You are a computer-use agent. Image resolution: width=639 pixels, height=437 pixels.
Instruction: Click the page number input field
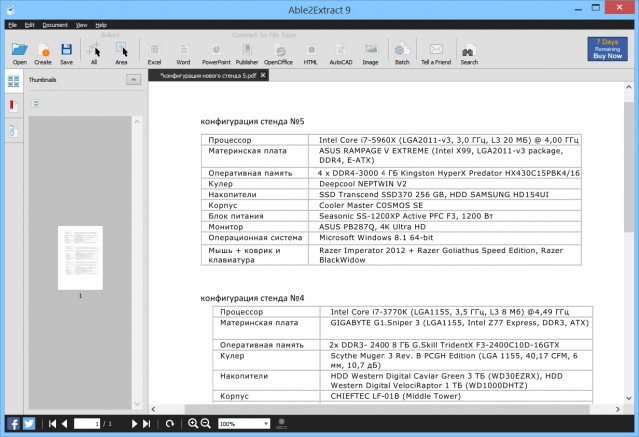(86, 424)
